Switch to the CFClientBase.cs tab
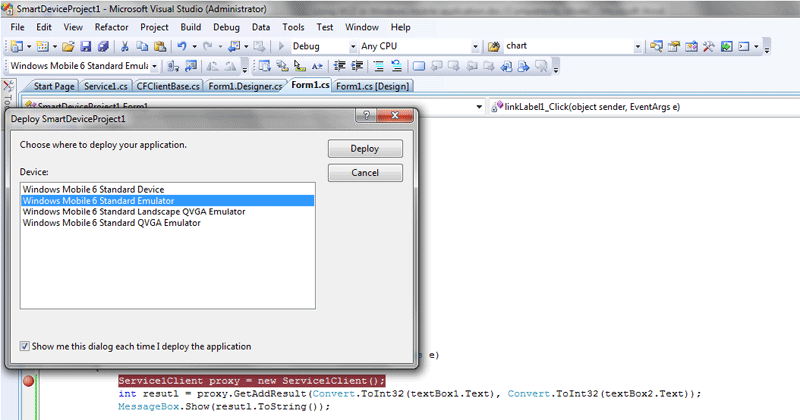The width and height of the screenshot is (800, 420). pyautogui.click(x=168, y=86)
